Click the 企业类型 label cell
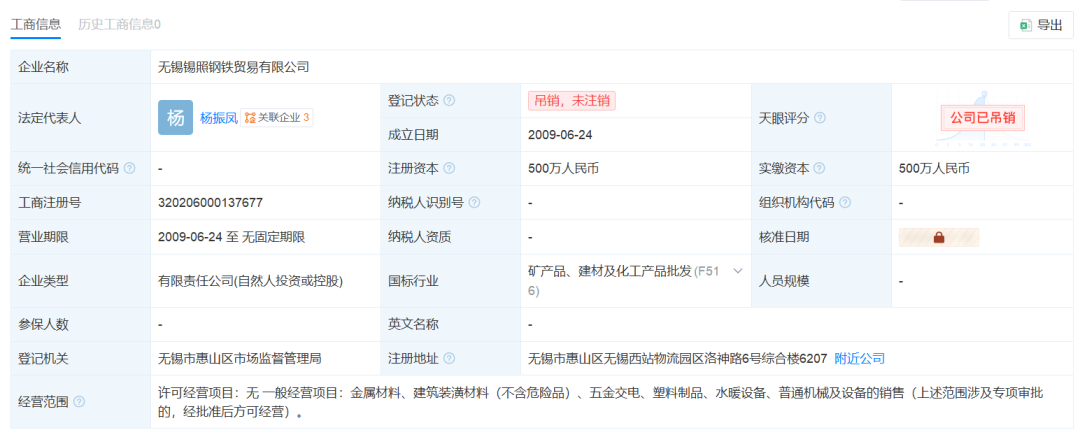 tap(81, 281)
